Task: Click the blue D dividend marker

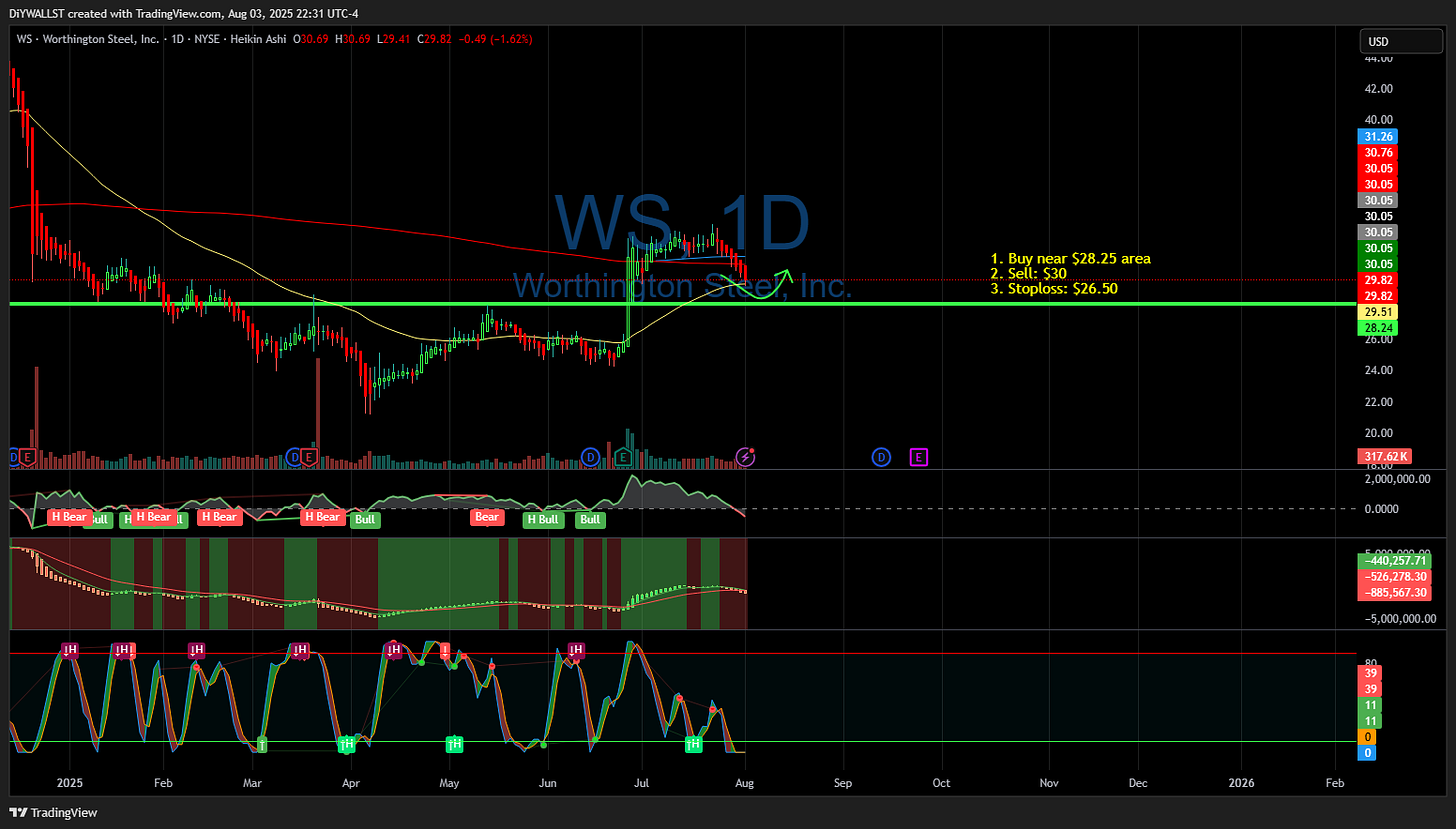Action: pyautogui.click(x=880, y=457)
